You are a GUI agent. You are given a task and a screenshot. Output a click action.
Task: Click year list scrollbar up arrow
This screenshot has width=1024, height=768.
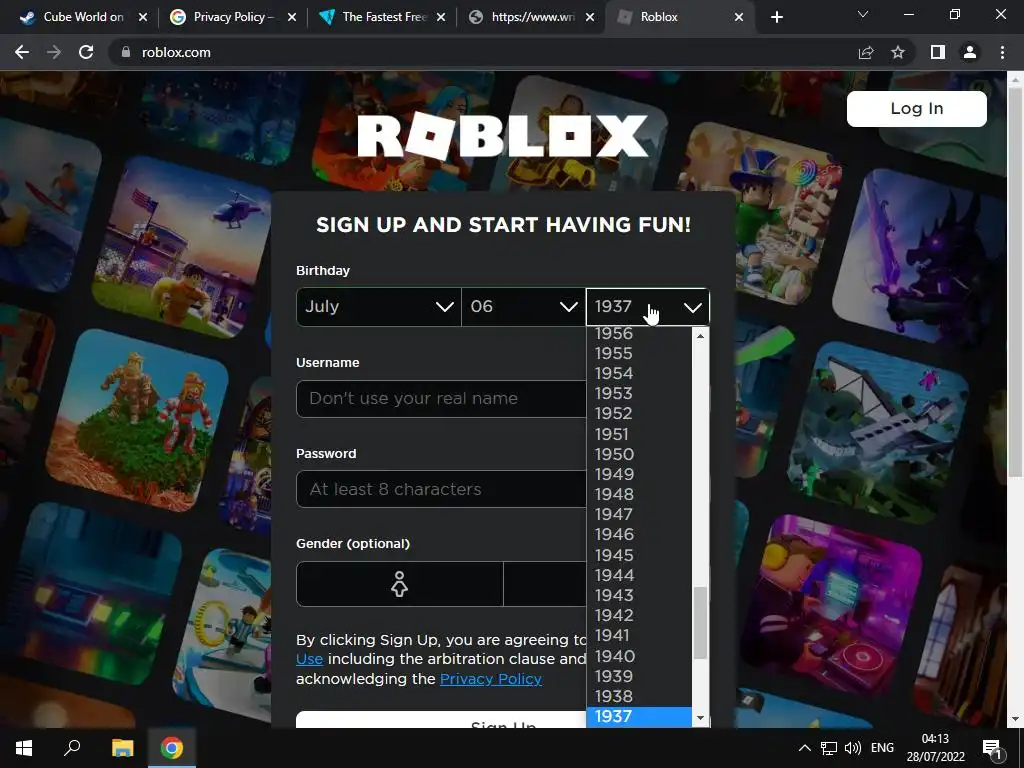point(700,336)
